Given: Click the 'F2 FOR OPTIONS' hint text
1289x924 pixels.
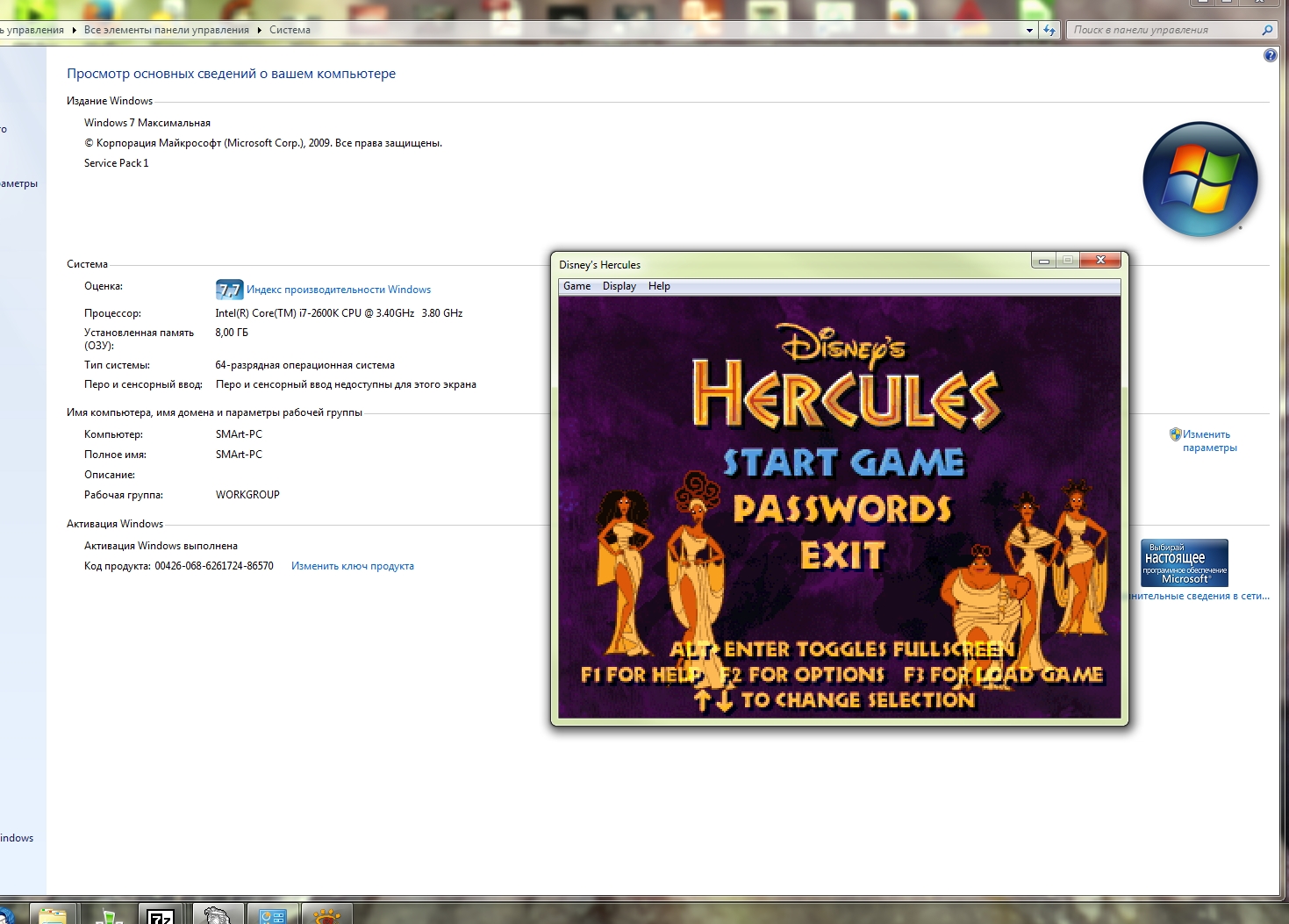Looking at the screenshot, I should tap(803, 674).
